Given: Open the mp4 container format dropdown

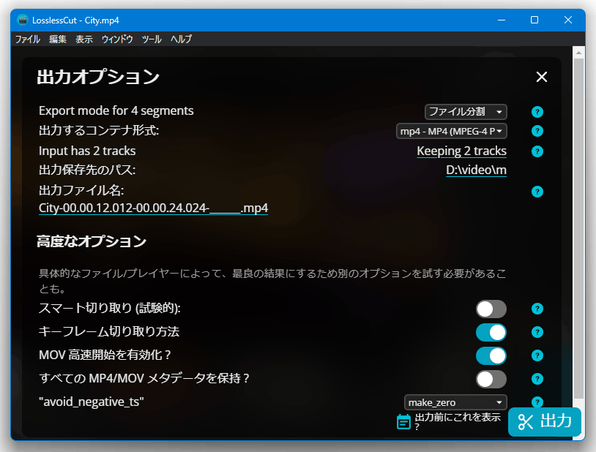Looking at the screenshot, I should [452, 131].
